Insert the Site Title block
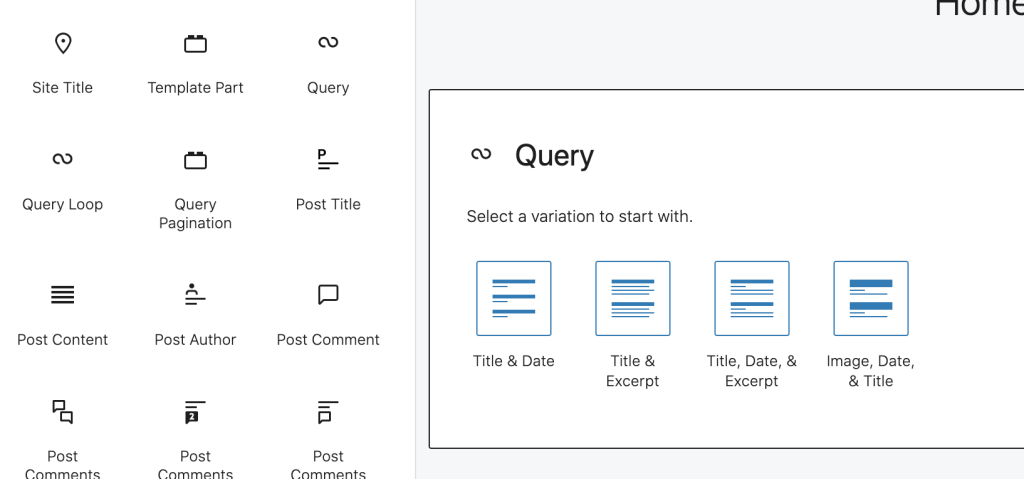This screenshot has width=1024, height=479. pos(62,62)
